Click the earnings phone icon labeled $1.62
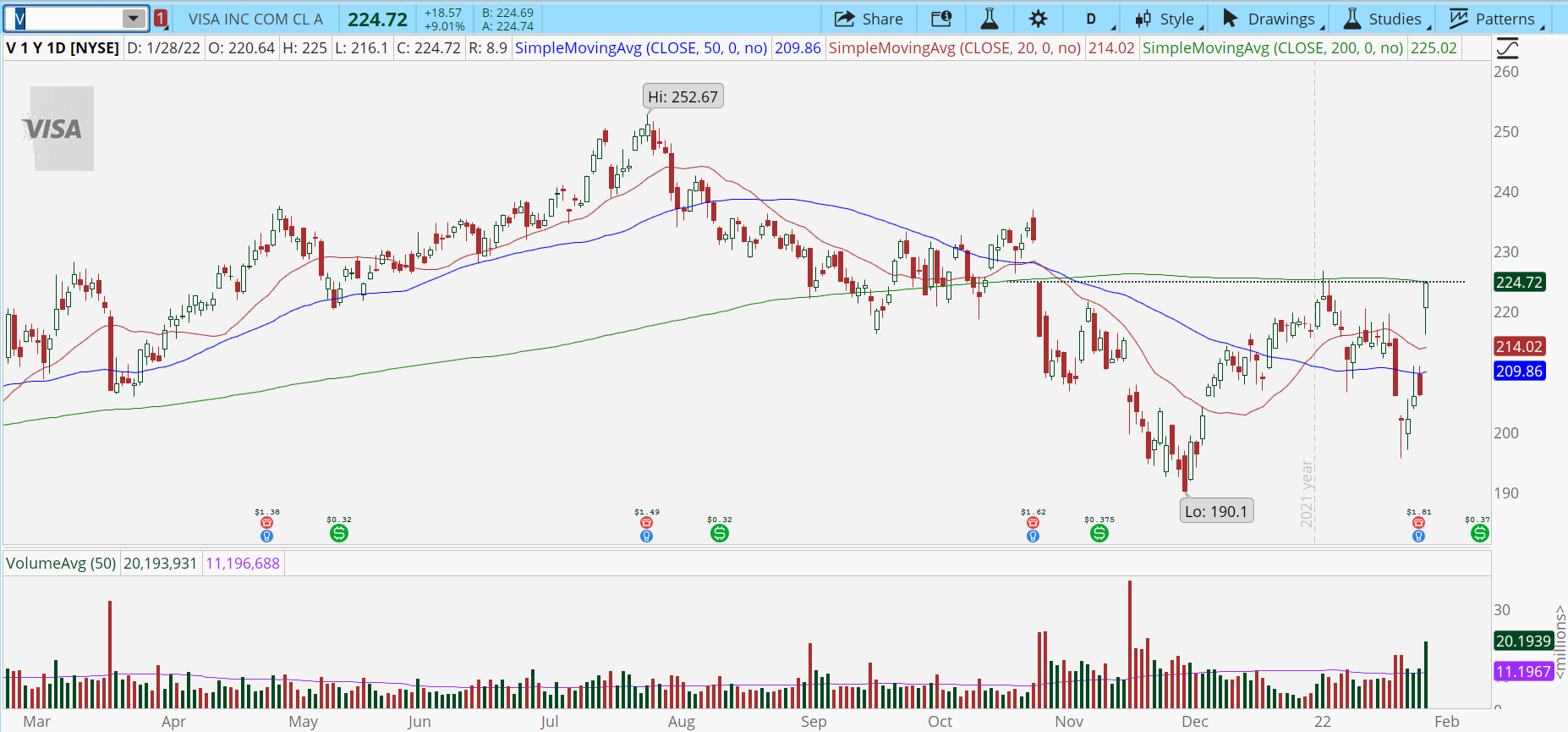Screen dimensions: 1568x732 pos(1033,523)
